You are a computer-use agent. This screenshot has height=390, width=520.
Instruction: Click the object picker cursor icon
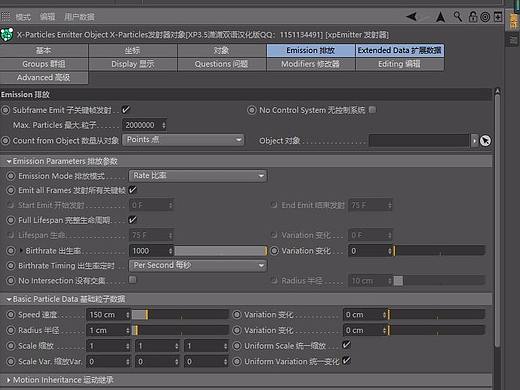[x=485, y=141]
